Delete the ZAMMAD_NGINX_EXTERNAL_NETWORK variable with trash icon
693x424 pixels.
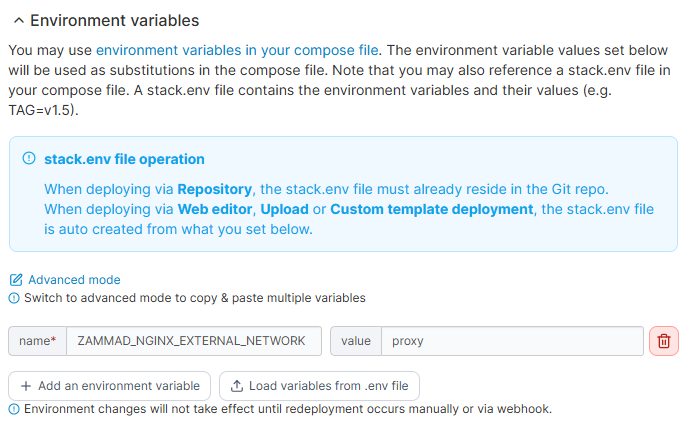pos(664,341)
